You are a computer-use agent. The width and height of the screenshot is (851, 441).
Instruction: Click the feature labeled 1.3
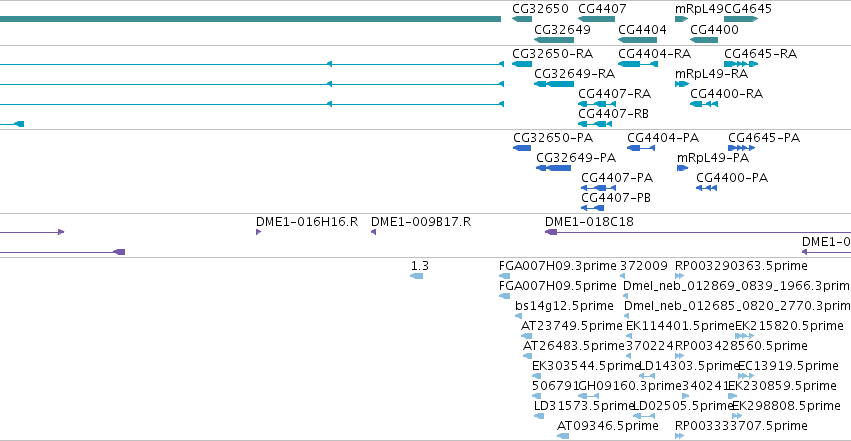[420, 266]
